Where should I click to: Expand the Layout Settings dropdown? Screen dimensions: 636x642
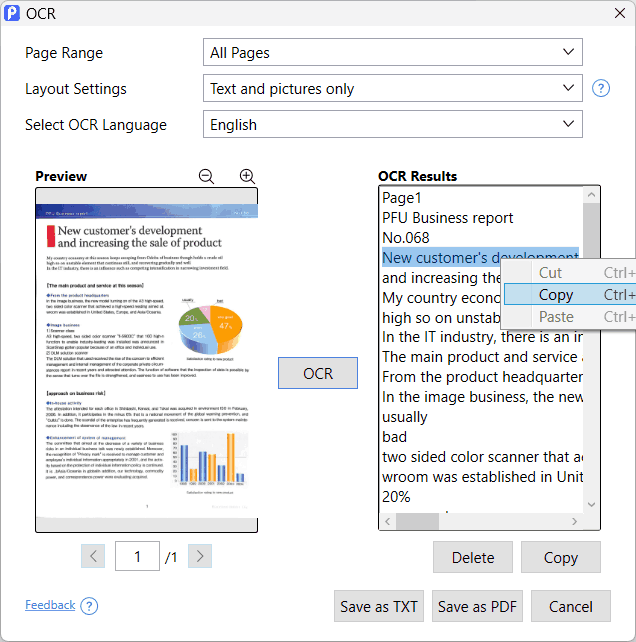click(393, 88)
